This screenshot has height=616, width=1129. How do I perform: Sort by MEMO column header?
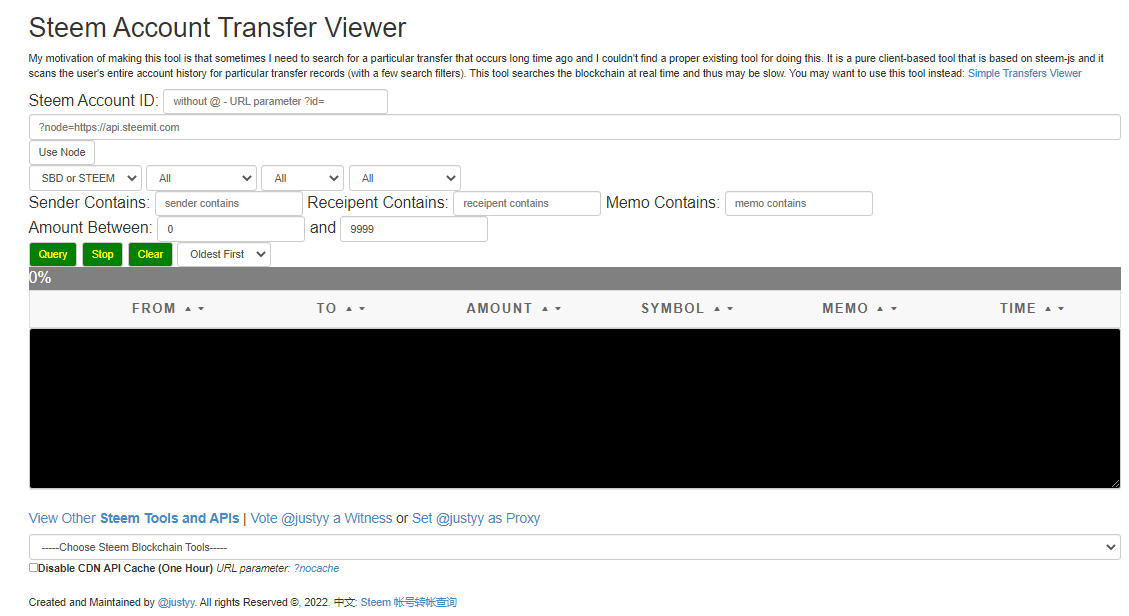845,308
